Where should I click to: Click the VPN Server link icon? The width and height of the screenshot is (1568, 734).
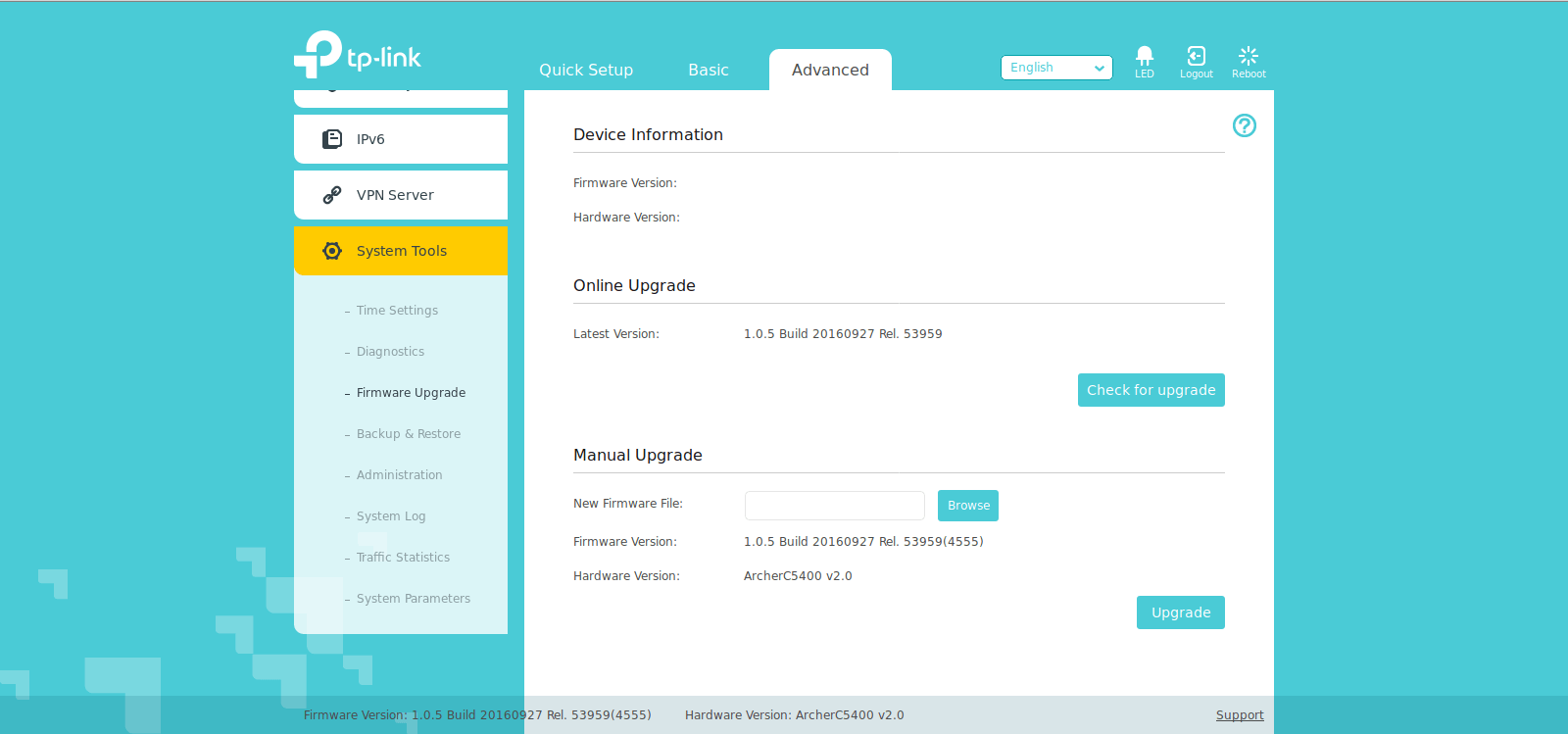[x=332, y=195]
